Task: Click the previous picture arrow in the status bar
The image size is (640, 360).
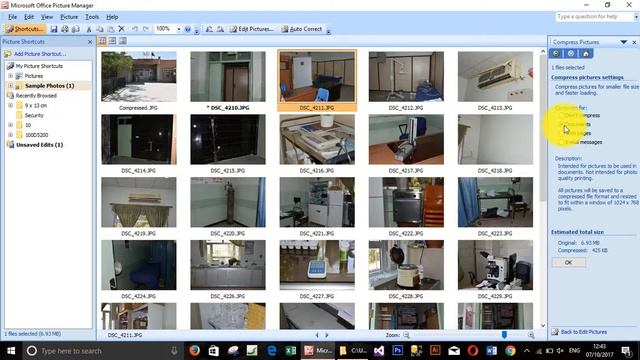Action: (x=317, y=335)
